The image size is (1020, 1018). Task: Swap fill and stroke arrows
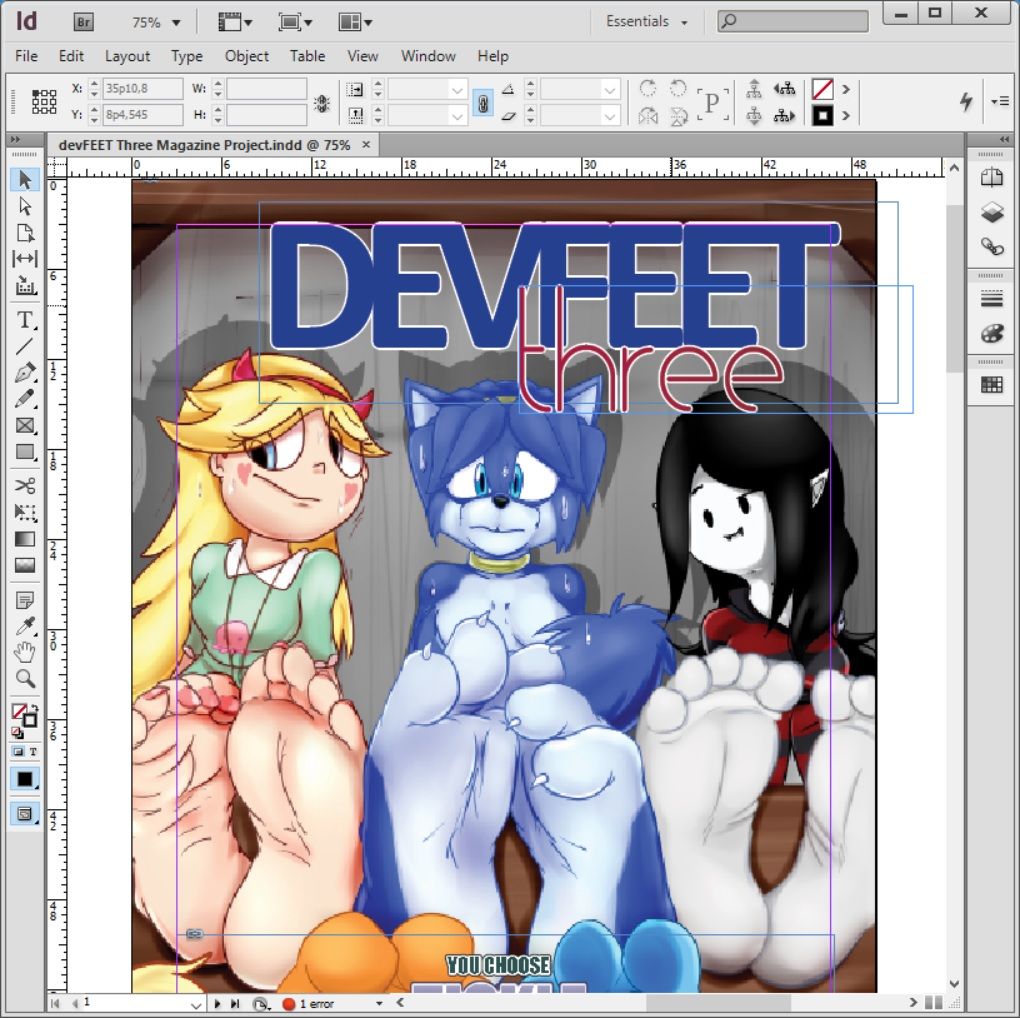pyautogui.click(x=34, y=708)
